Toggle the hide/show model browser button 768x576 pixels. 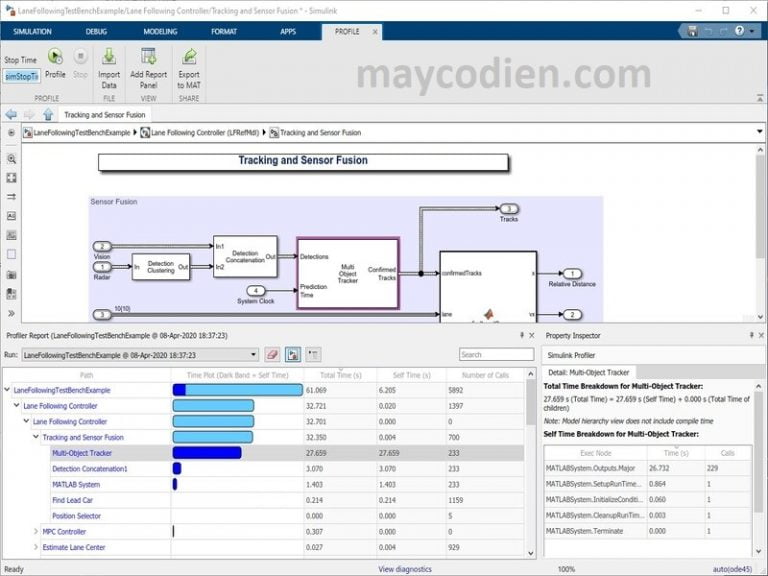point(11,132)
